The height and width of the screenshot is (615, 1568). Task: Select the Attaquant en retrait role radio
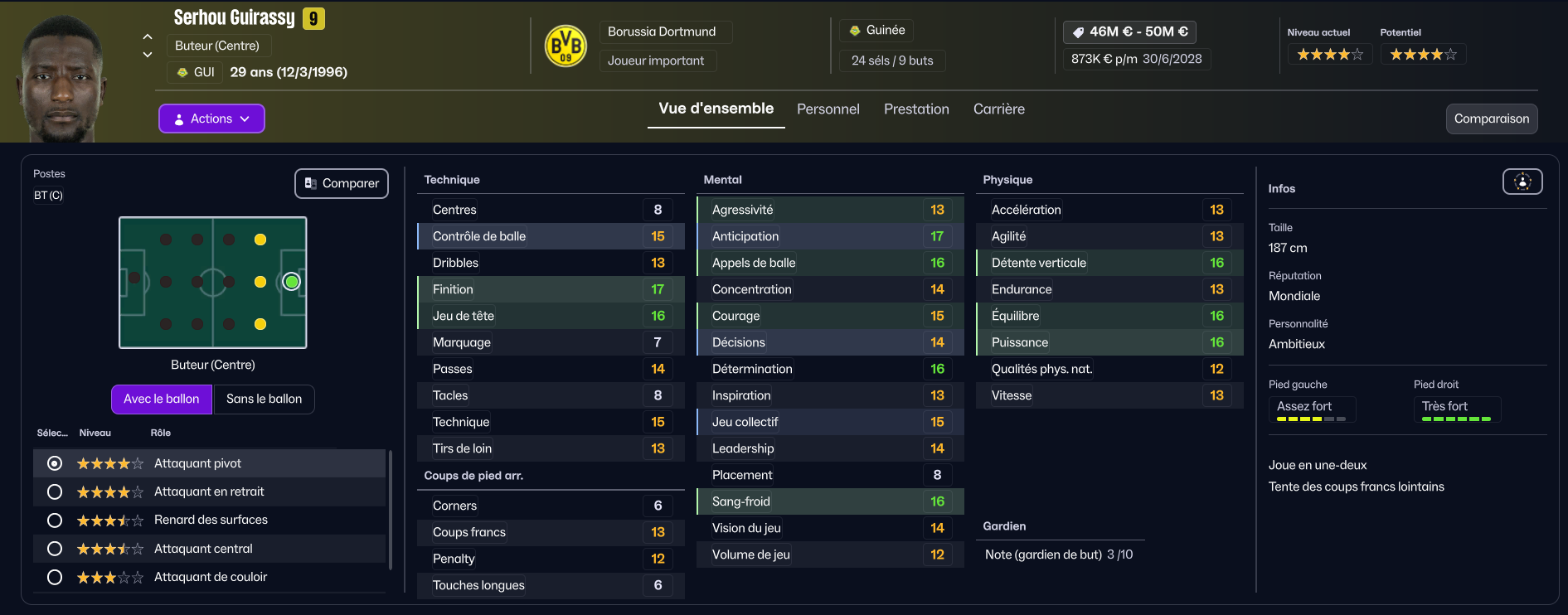coord(55,492)
